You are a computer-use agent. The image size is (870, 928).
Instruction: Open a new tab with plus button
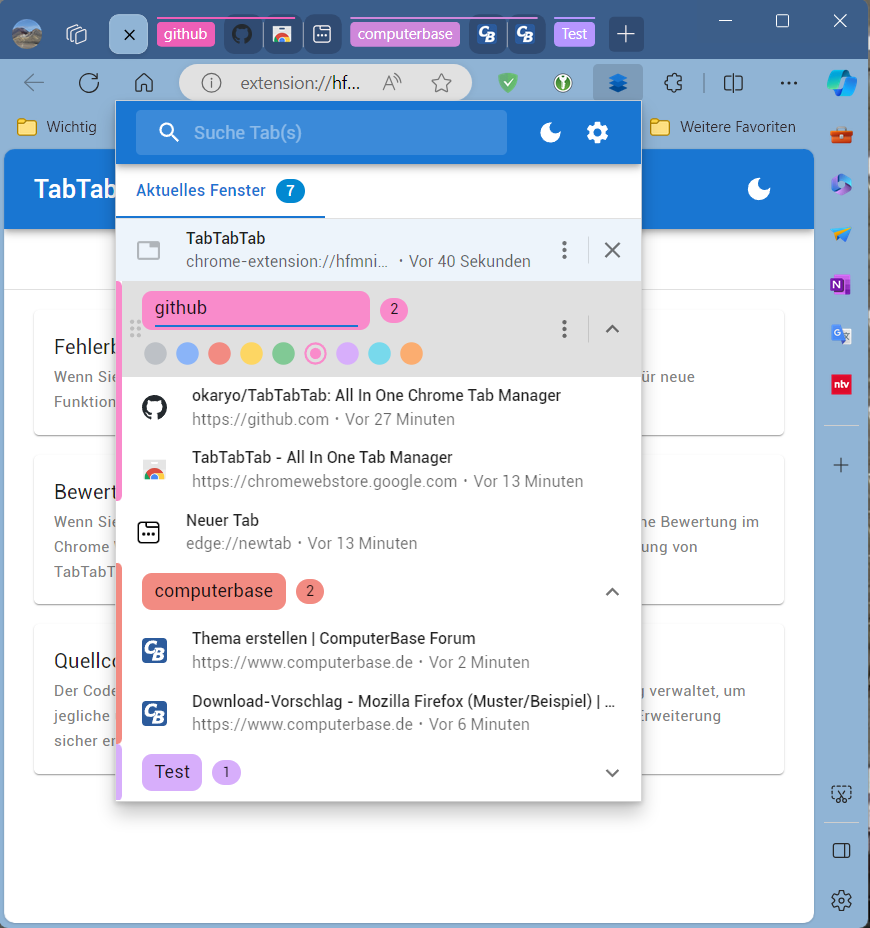coord(626,34)
